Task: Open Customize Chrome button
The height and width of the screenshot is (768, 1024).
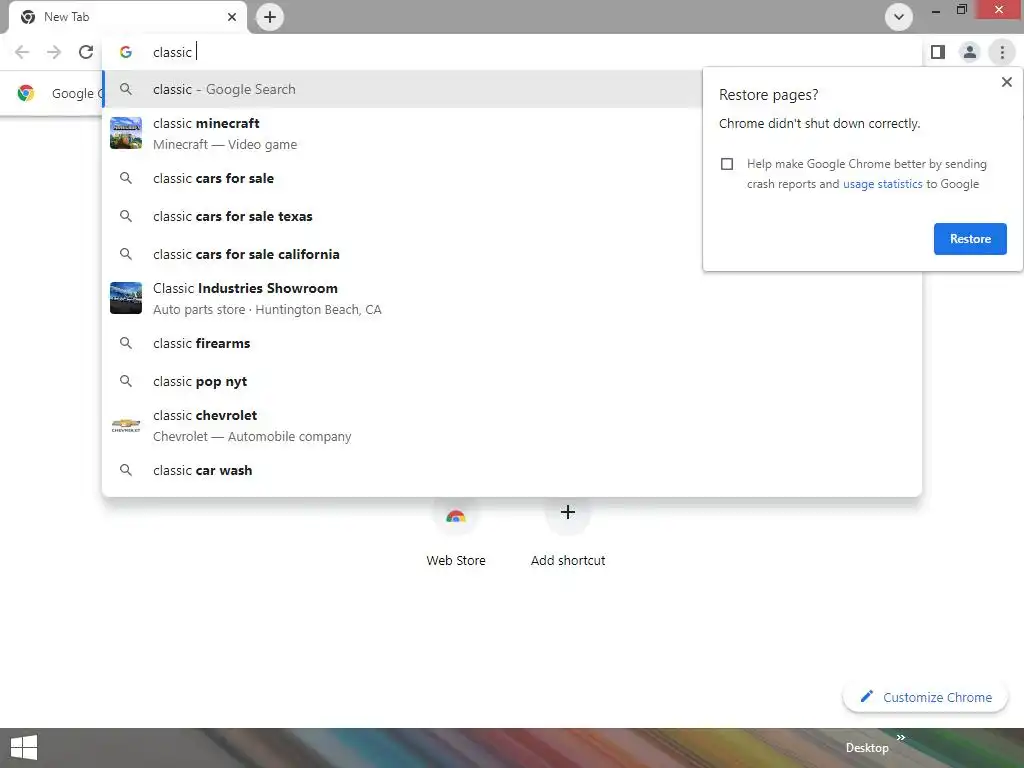Action: (x=925, y=697)
